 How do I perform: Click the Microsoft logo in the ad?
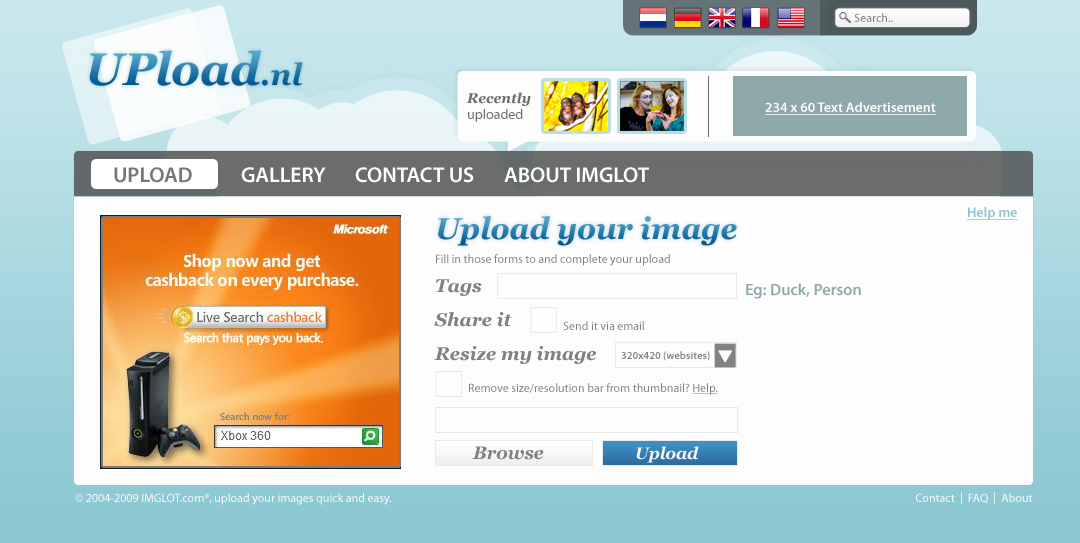pyautogui.click(x=361, y=229)
